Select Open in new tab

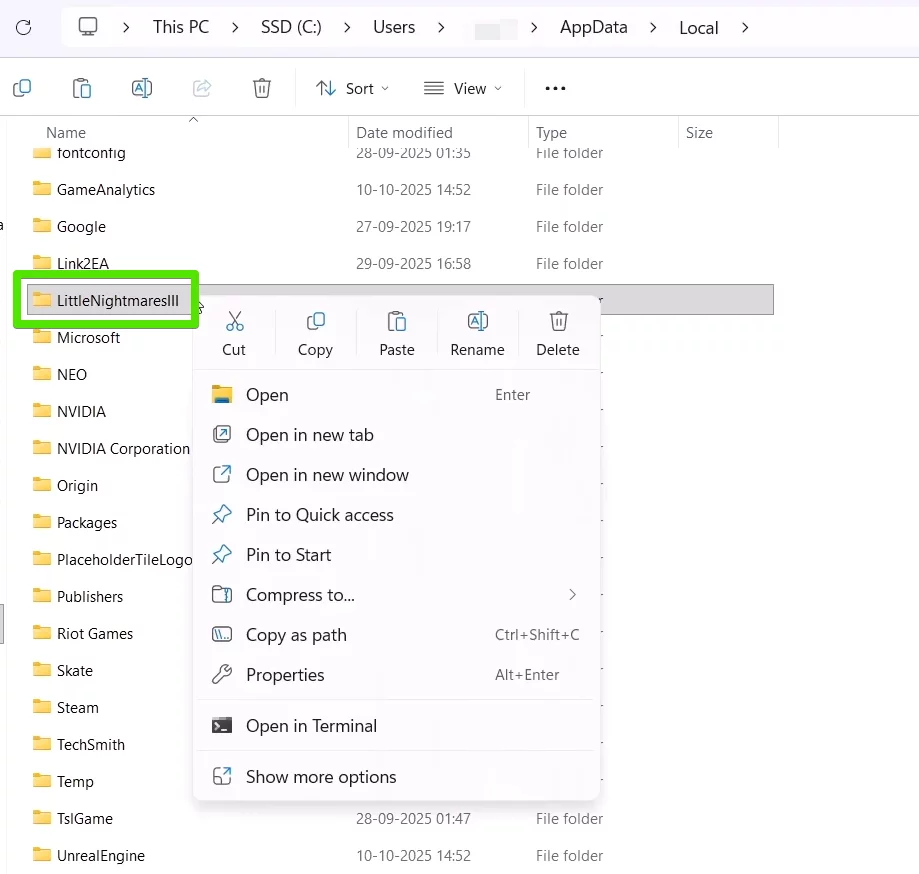pyautogui.click(x=309, y=435)
